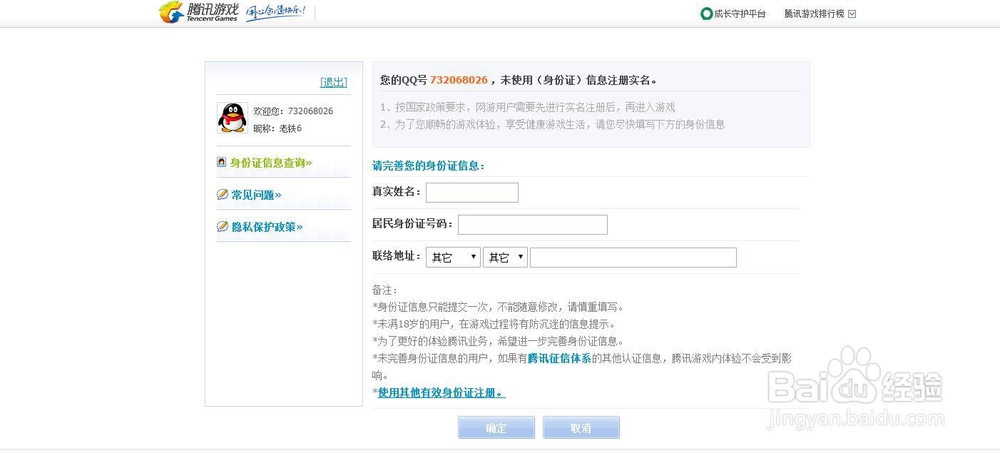Open the 腾讯征信体系 link
The image size is (1000, 453).
559,359
